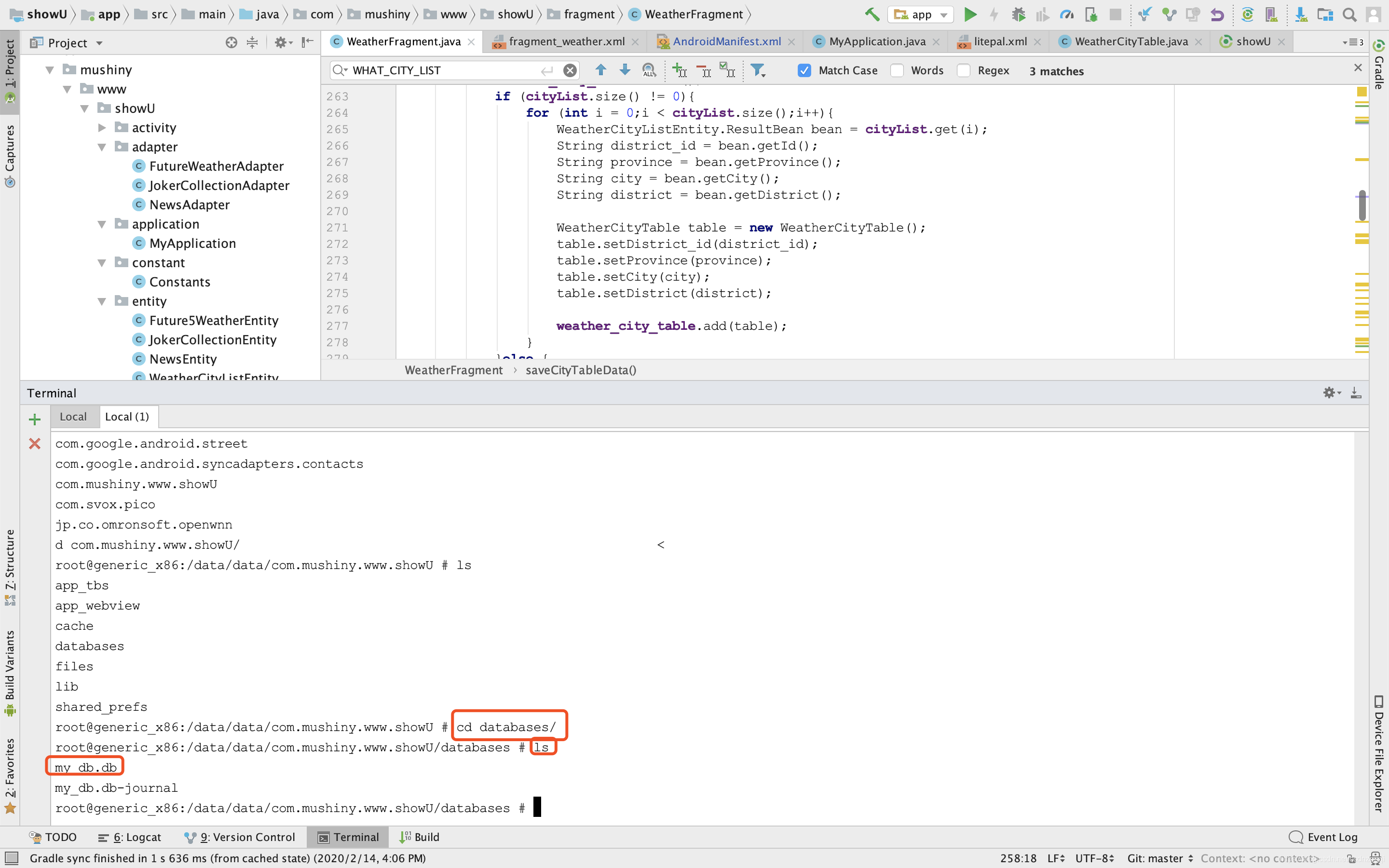Screen dimensions: 1389x868
Task: Select the Local terminal tab
Action: coord(73,417)
